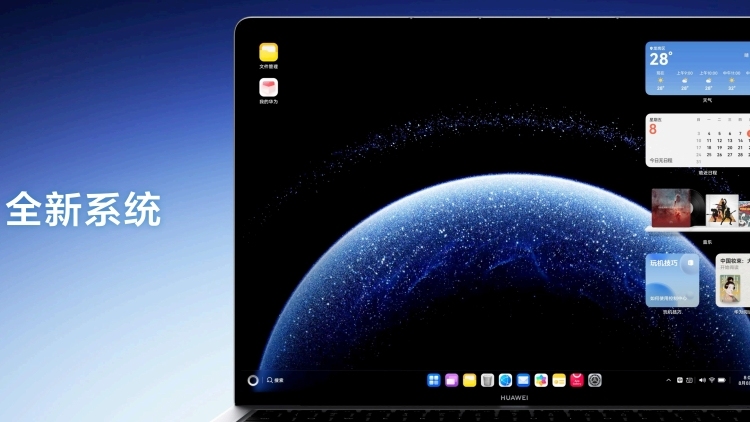Expand the system tray hidden icons chevron

click(668, 380)
